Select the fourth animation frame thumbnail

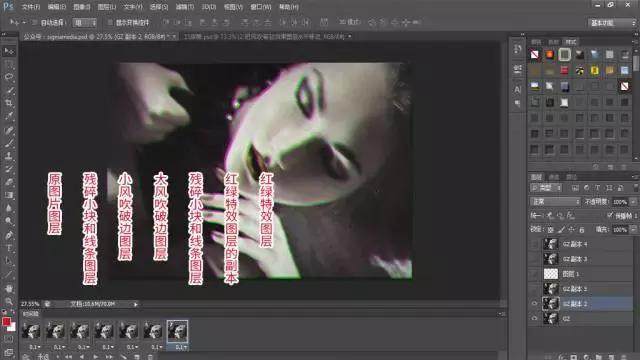104,331
